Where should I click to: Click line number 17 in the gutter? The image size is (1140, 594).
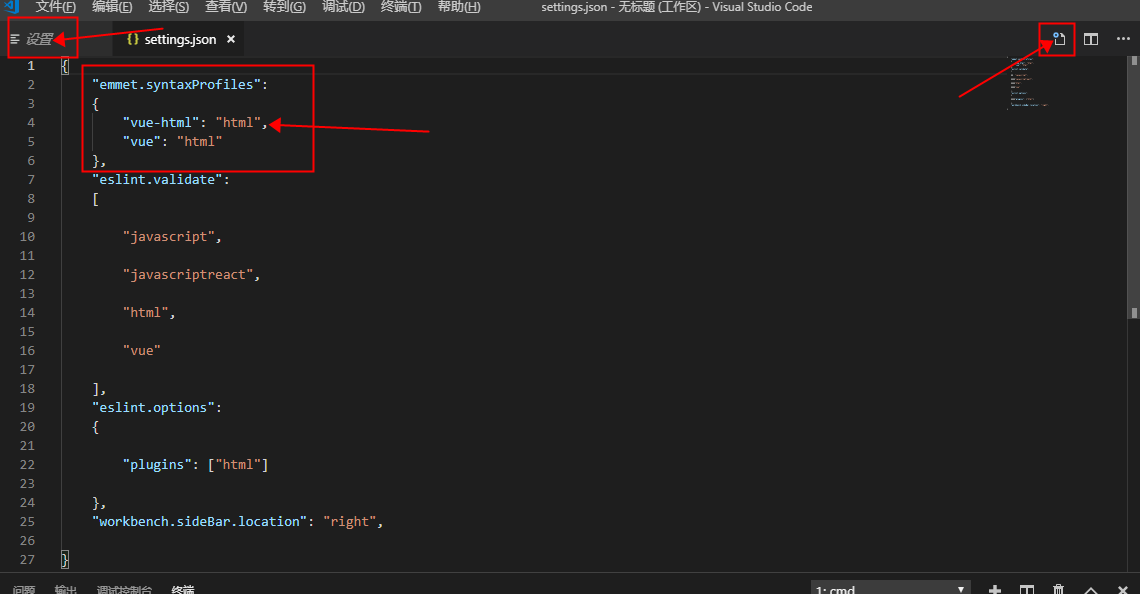[27, 369]
